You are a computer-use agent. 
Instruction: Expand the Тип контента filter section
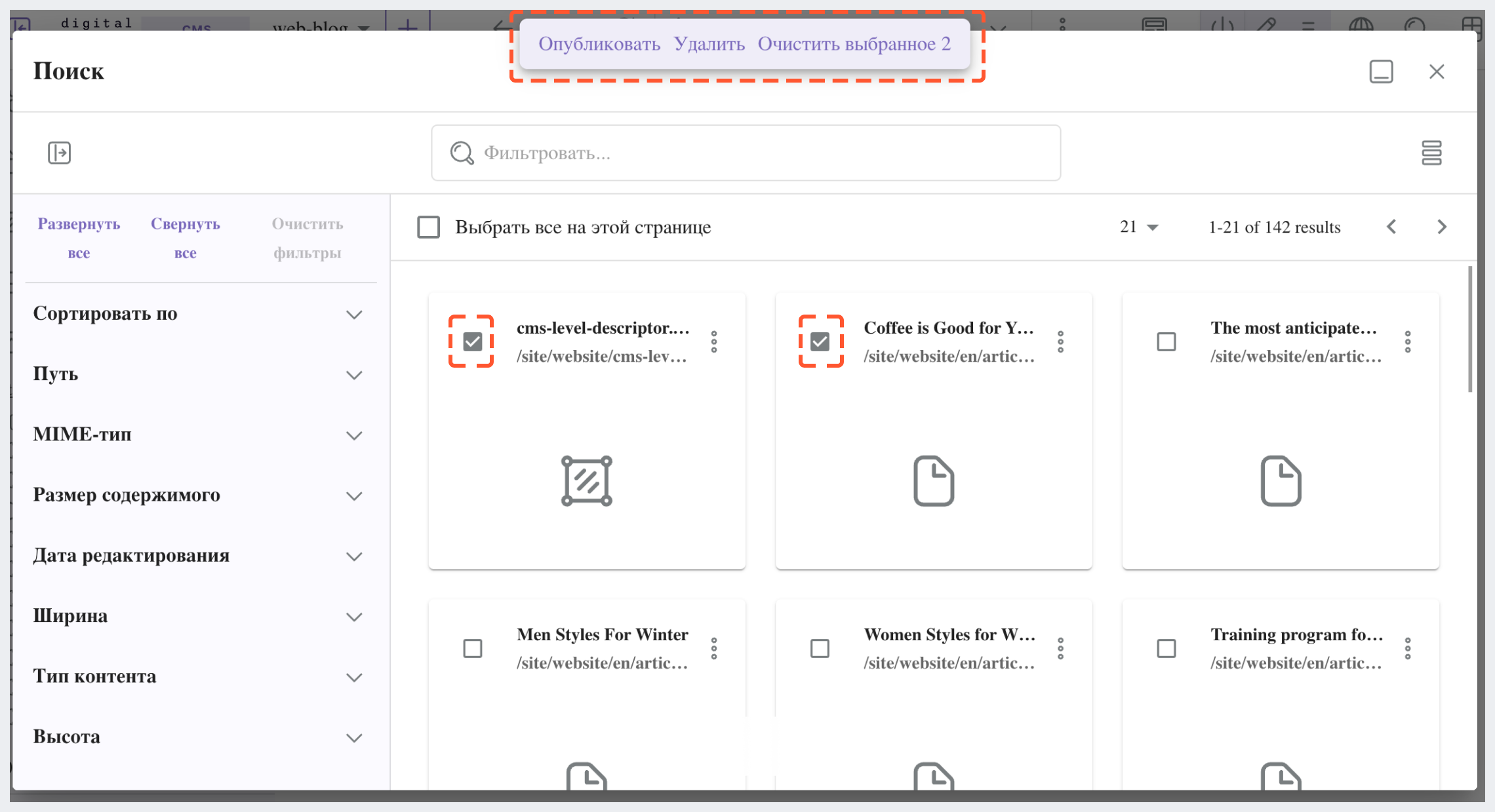[197, 676]
